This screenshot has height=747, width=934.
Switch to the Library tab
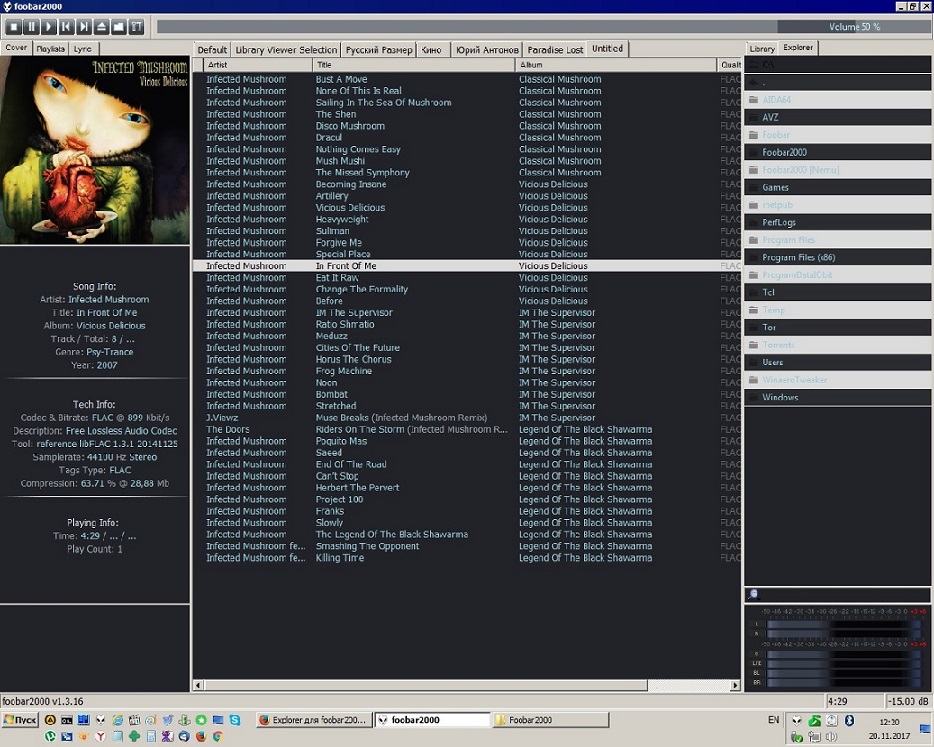pyautogui.click(x=762, y=48)
